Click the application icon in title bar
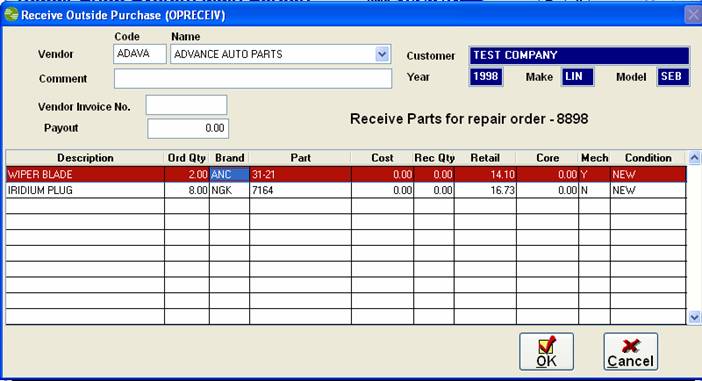The image size is (702, 381). click(x=11, y=14)
